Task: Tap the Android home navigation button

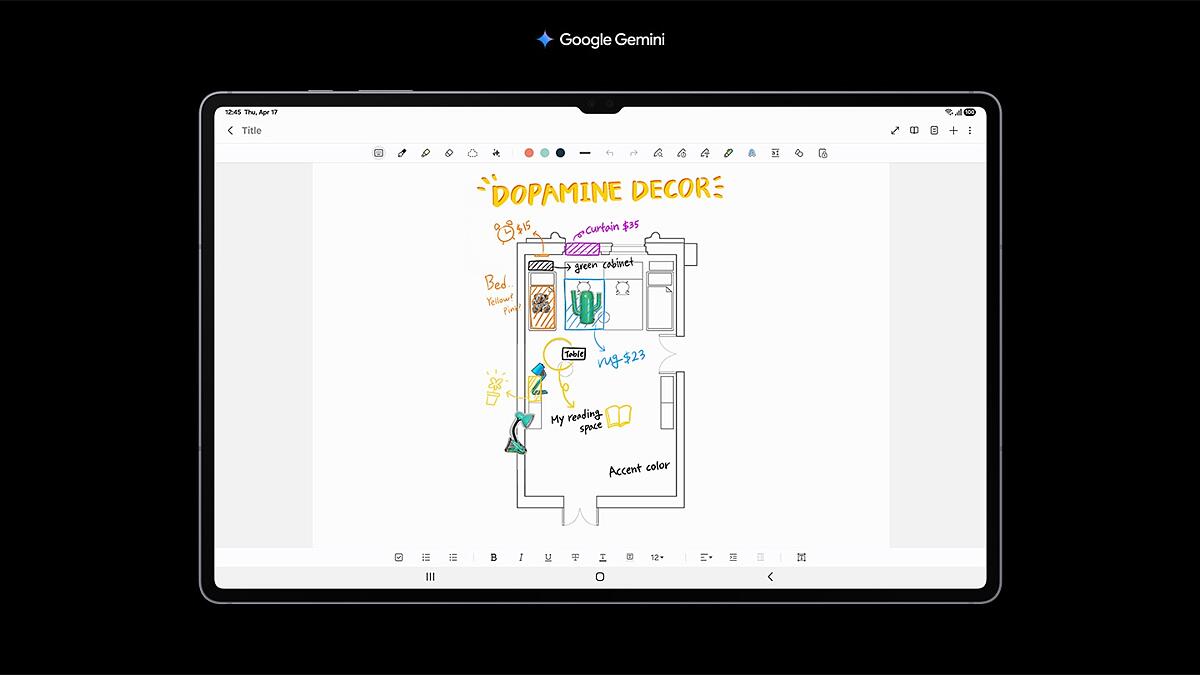Action: (x=600, y=577)
